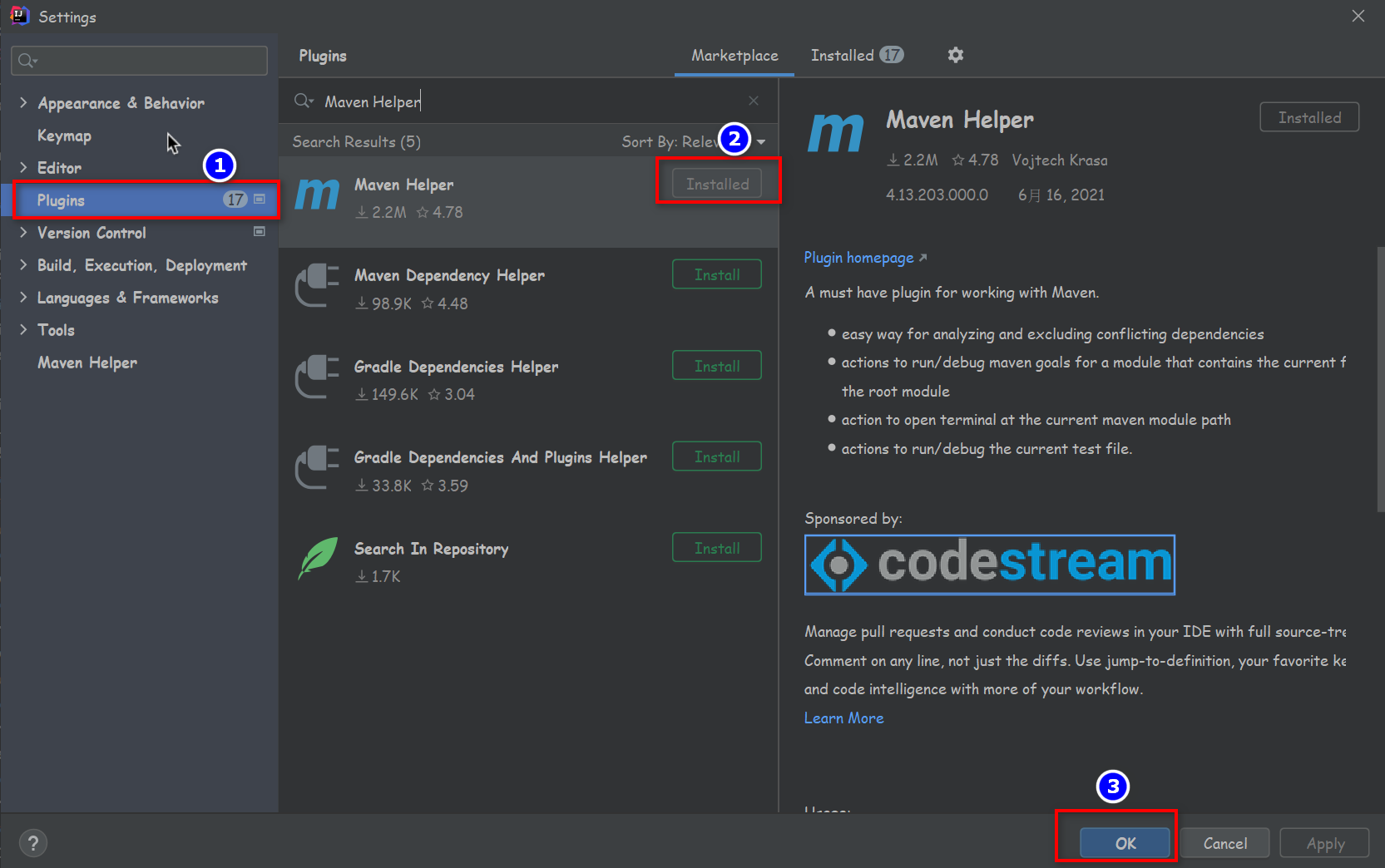Expand Appearance & Behavior section
The image size is (1385, 868).
pos(23,102)
